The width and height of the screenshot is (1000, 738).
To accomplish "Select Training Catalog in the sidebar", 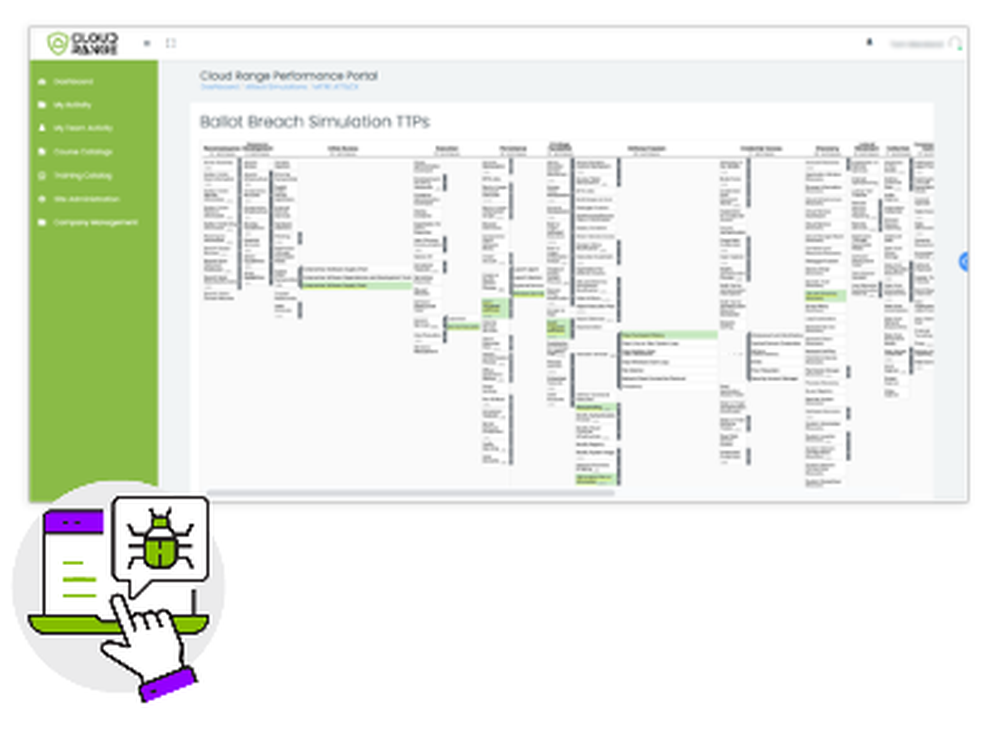I will (75, 175).
